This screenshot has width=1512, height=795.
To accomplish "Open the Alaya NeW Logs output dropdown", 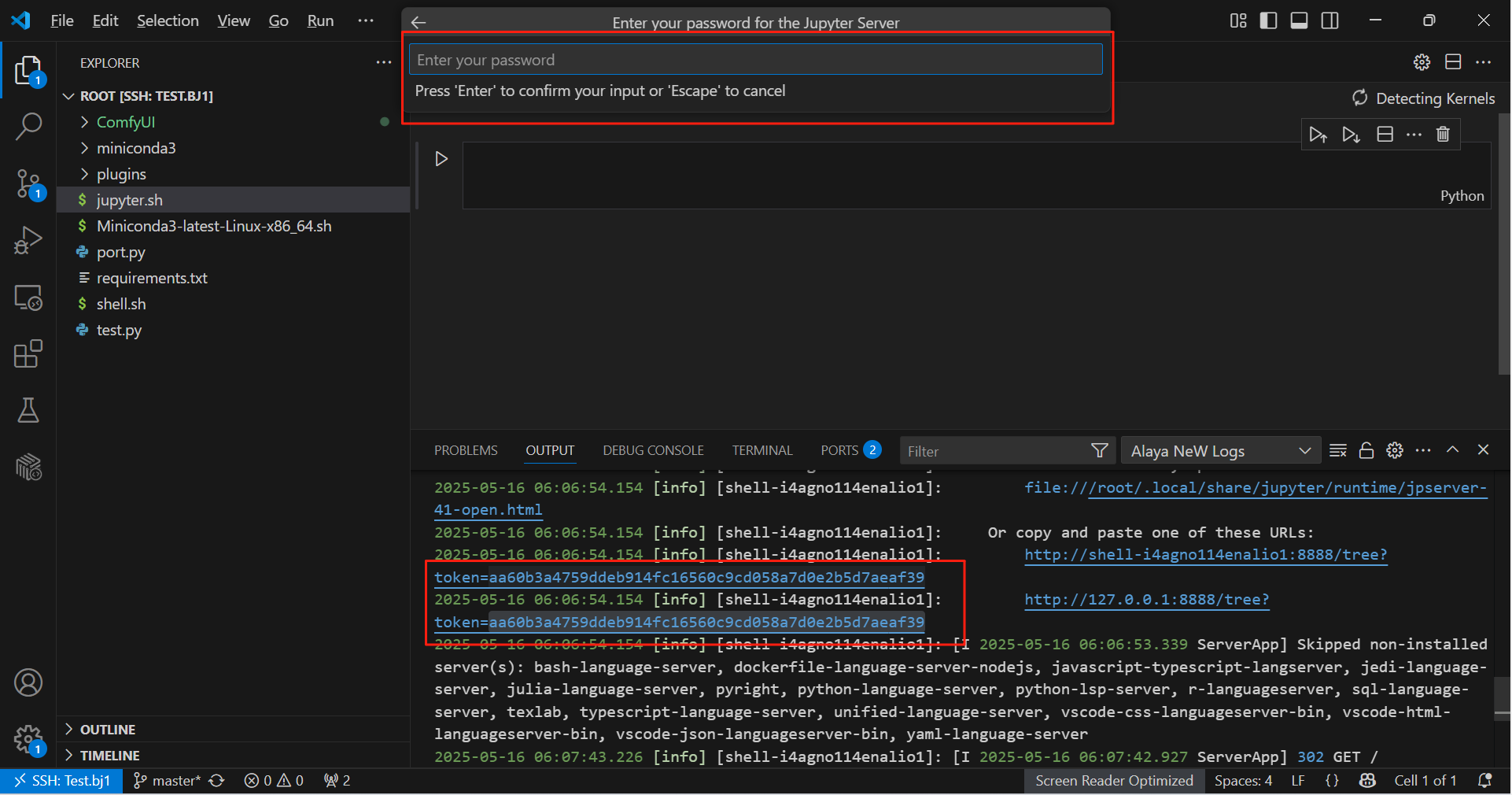I will coord(1219,451).
